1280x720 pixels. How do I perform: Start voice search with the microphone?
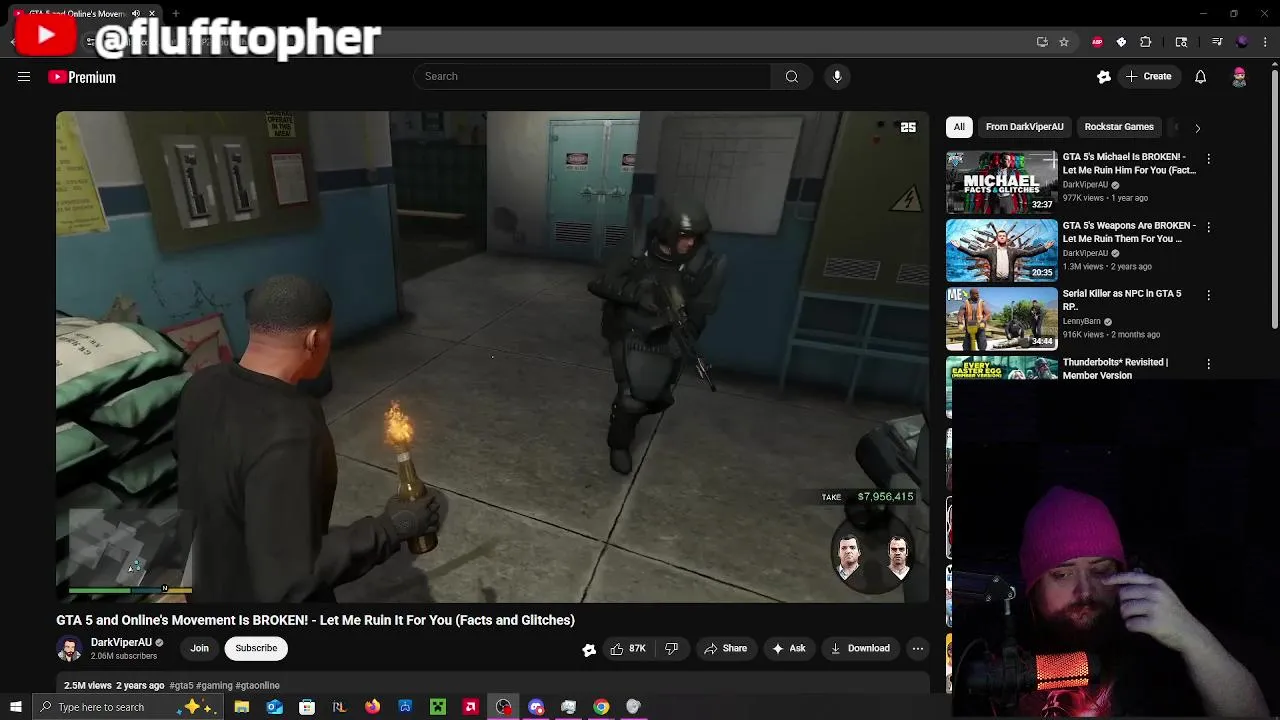pyautogui.click(x=837, y=76)
